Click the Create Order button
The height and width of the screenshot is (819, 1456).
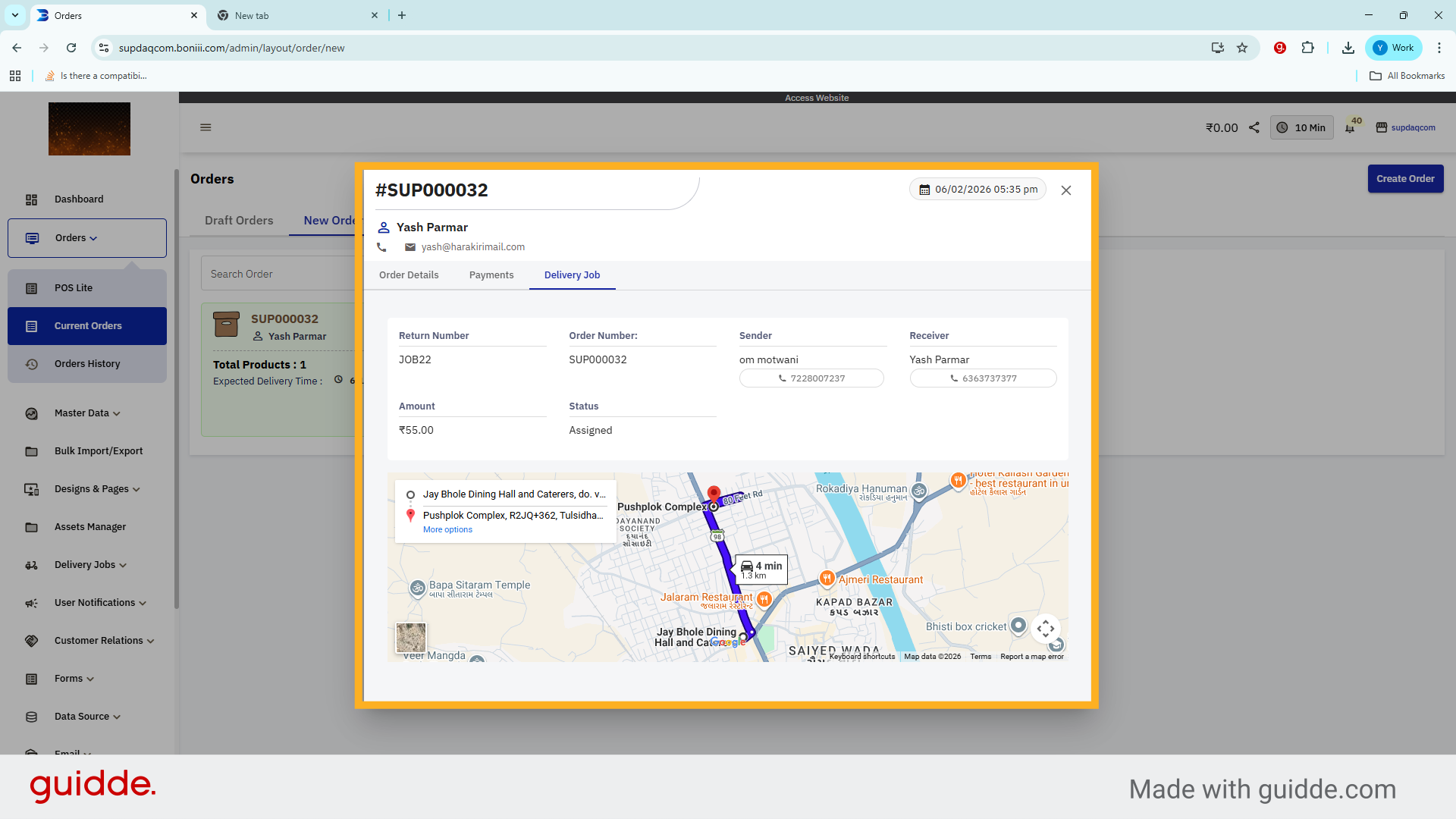tap(1405, 179)
